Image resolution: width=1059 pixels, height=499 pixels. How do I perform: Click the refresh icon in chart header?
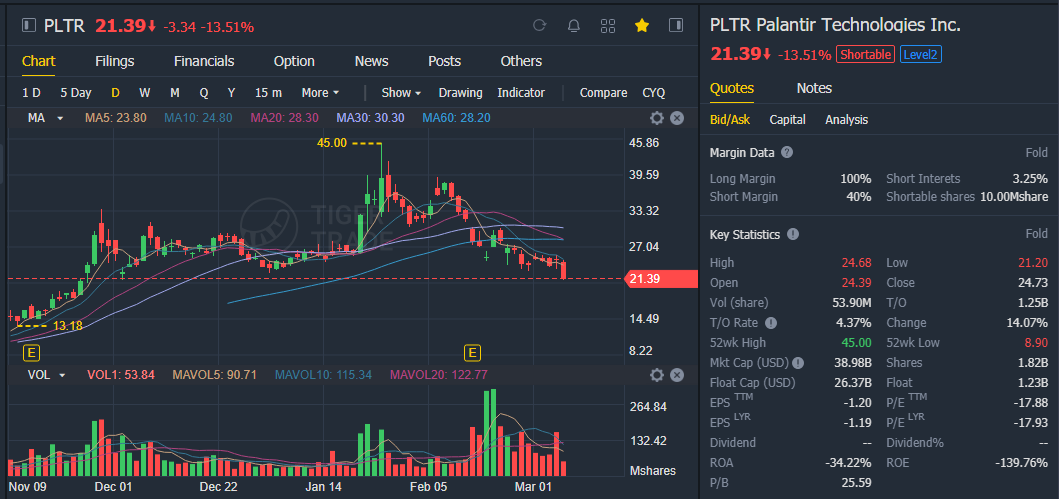(x=539, y=26)
